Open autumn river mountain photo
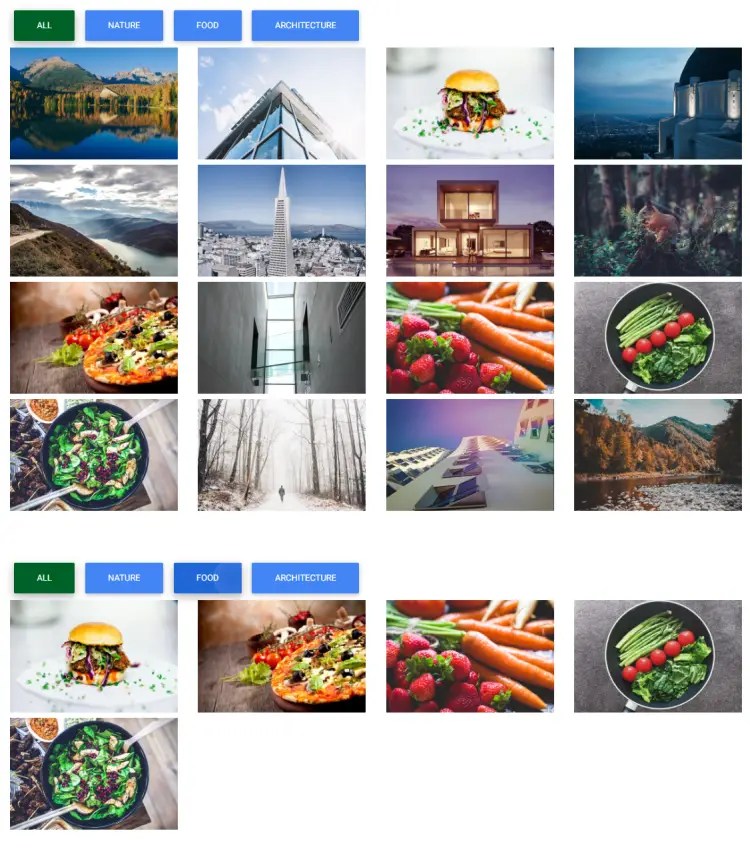 tap(658, 455)
